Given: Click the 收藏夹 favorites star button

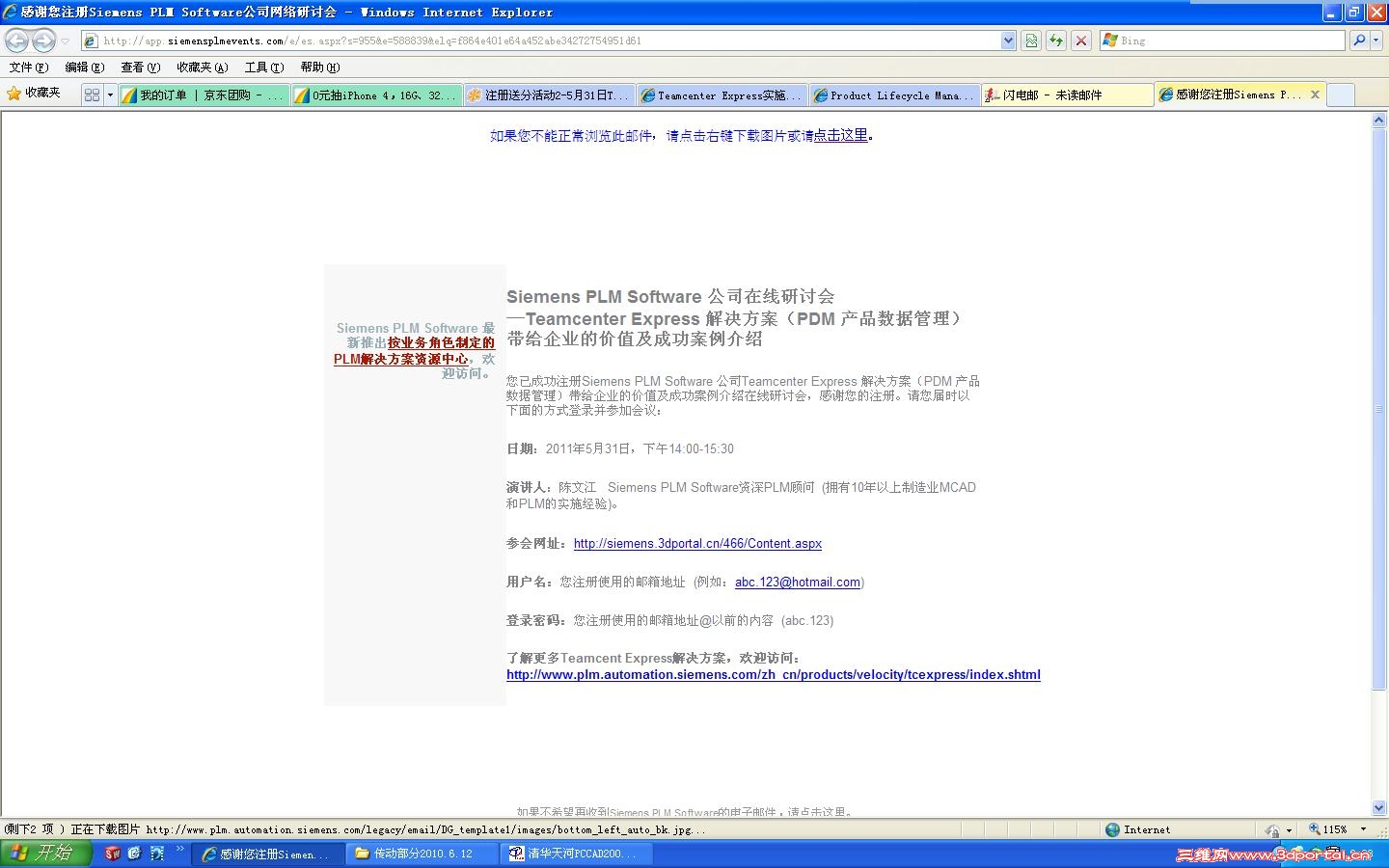Looking at the screenshot, I should (x=34, y=94).
